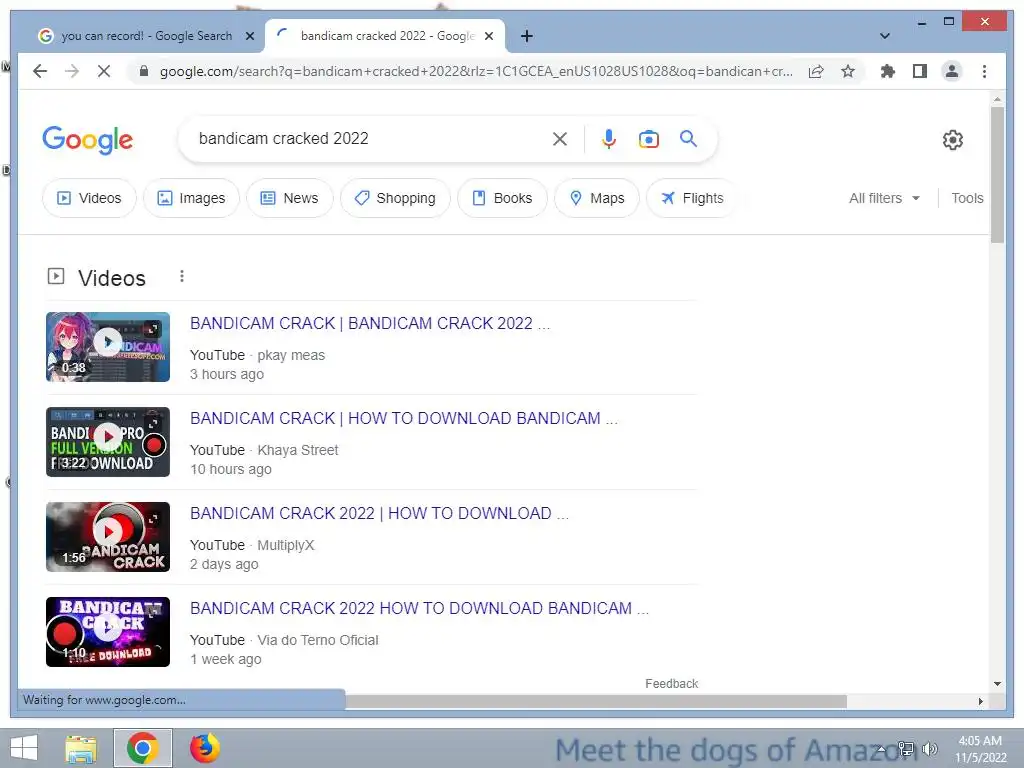Viewport: 1024px width, 768px height.
Task: Filter results by Books
Action: 502,198
